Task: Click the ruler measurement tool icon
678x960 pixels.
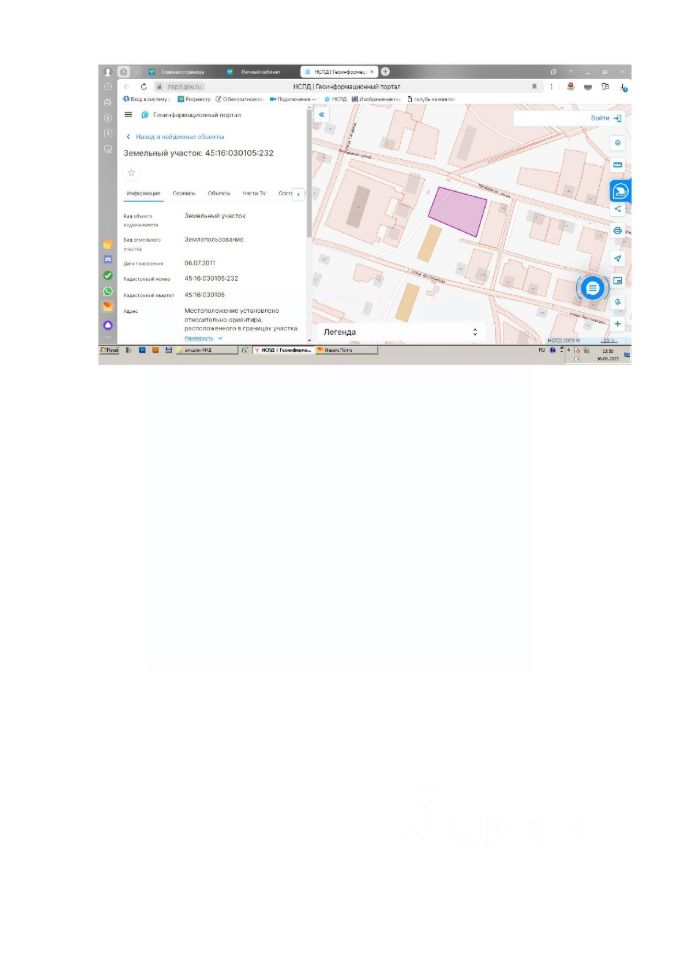Action: coord(617,165)
